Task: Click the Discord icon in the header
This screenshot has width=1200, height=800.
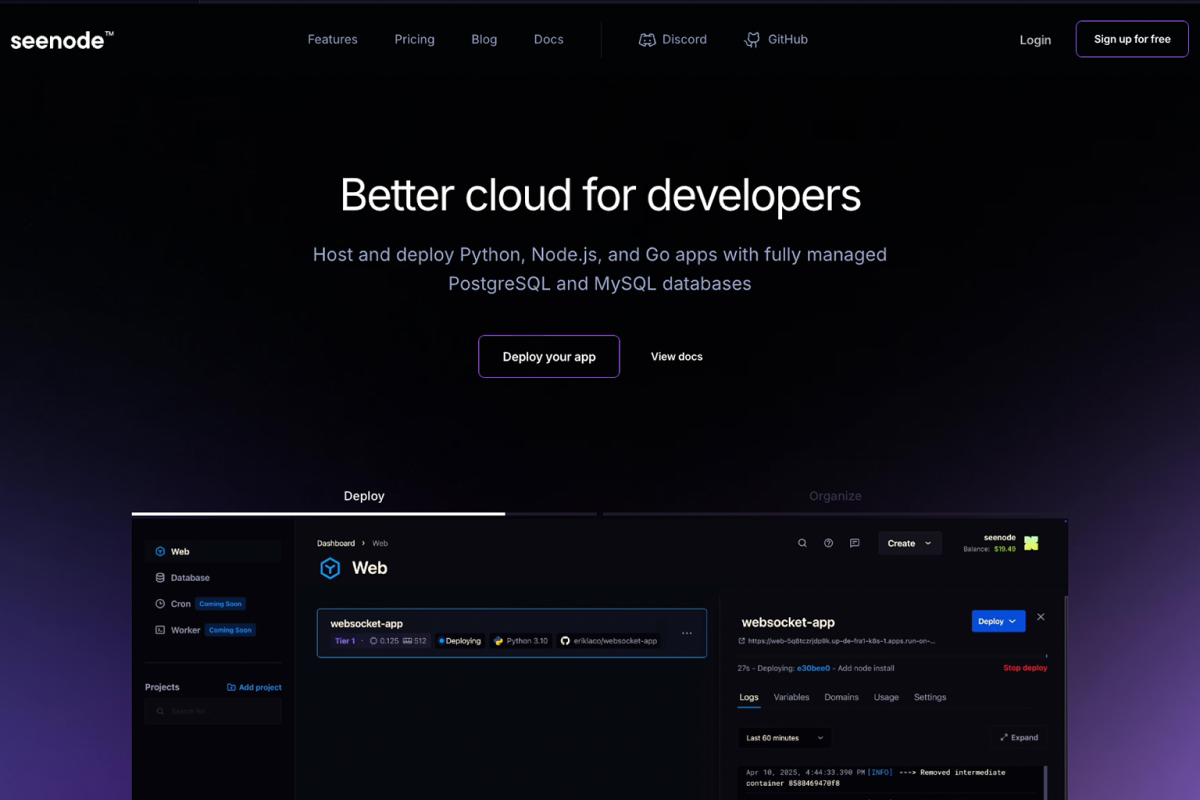Action: [x=647, y=40]
